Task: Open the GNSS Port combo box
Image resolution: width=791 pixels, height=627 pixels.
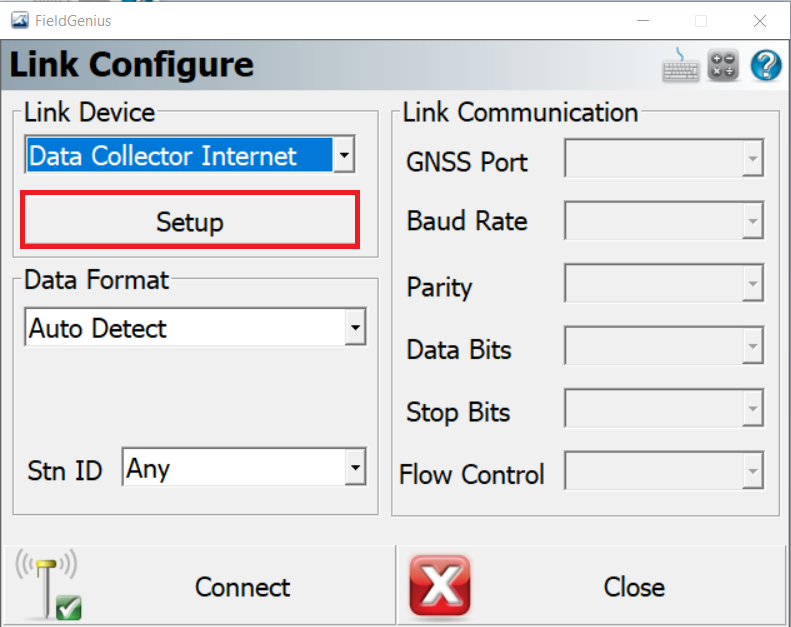Action: pyautogui.click(x=664, y=158)
